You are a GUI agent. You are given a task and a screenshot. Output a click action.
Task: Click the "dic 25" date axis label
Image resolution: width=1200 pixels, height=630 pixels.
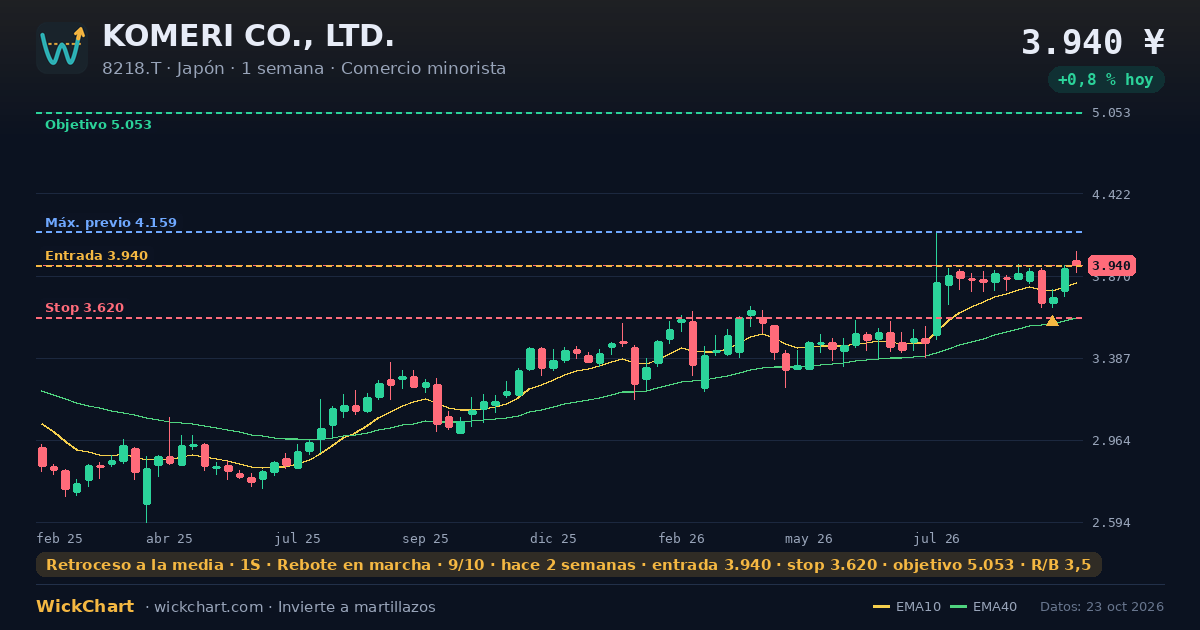554,539
